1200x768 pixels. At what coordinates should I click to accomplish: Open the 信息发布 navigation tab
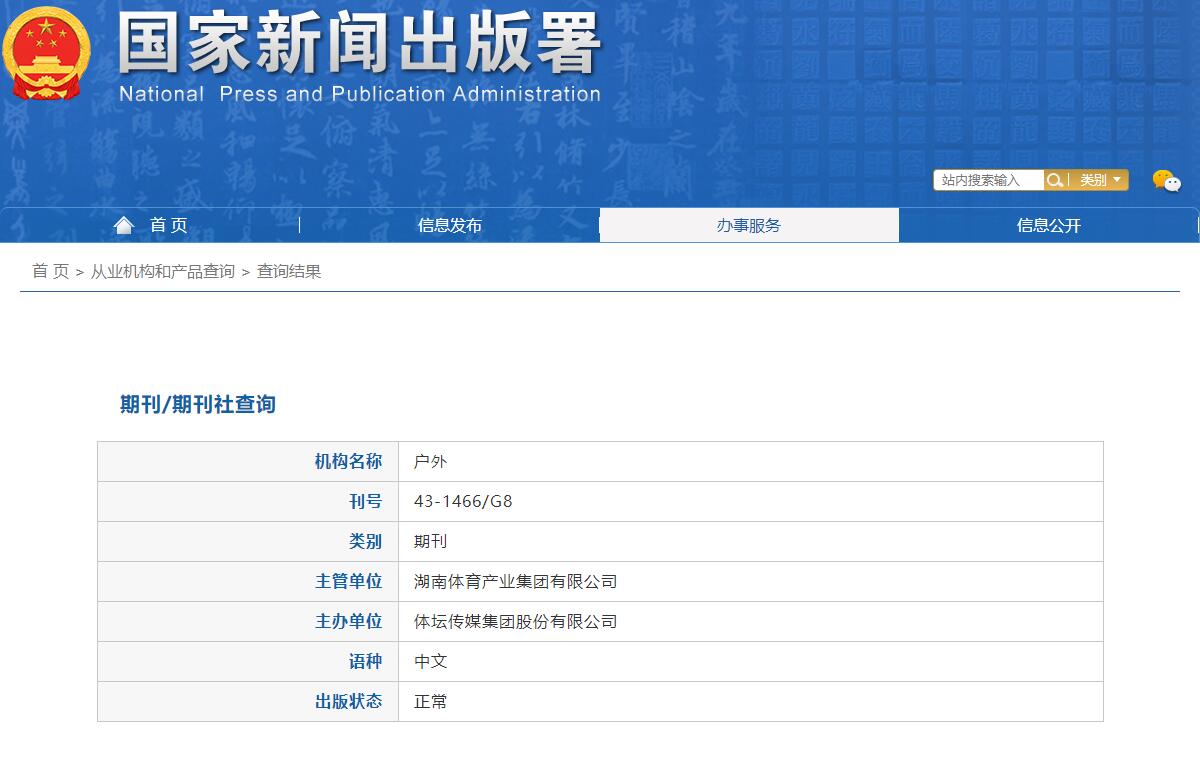[449, 226]
